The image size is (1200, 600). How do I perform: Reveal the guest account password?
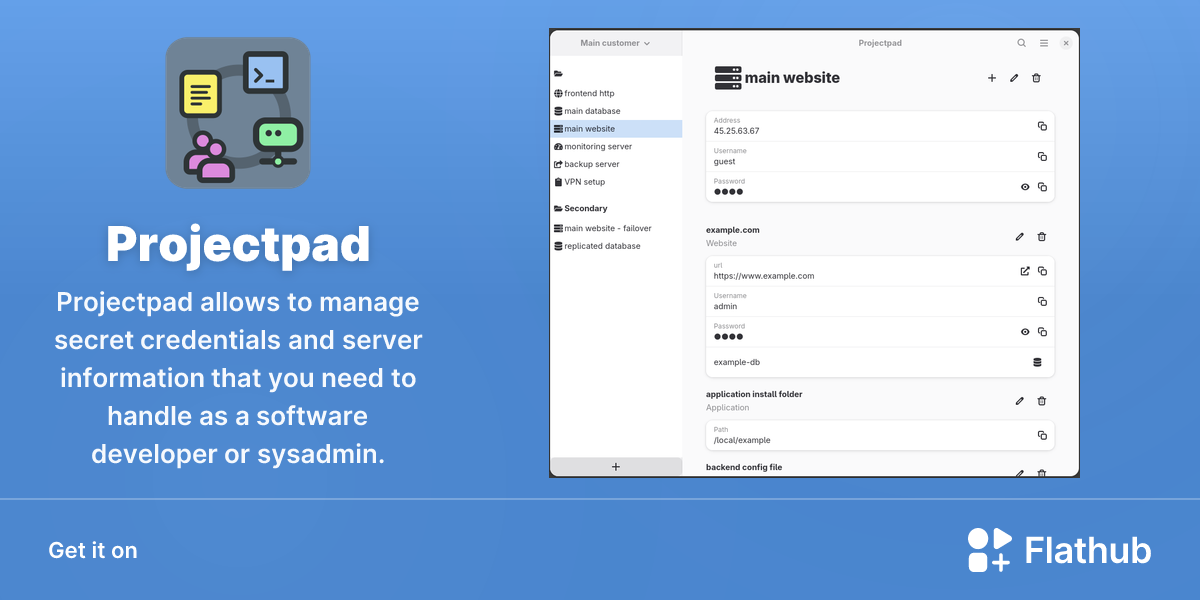pyautogui.click(x=1025, y=187)
